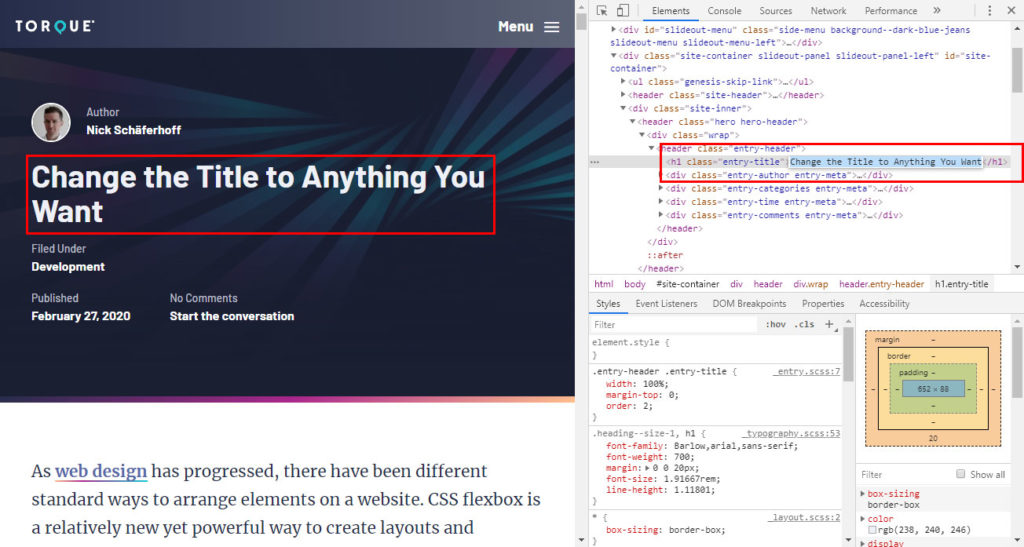This screenshot has height=547, width=1024.
Task: Open the _typography.scss:53 source link
Action: point(792,433)
